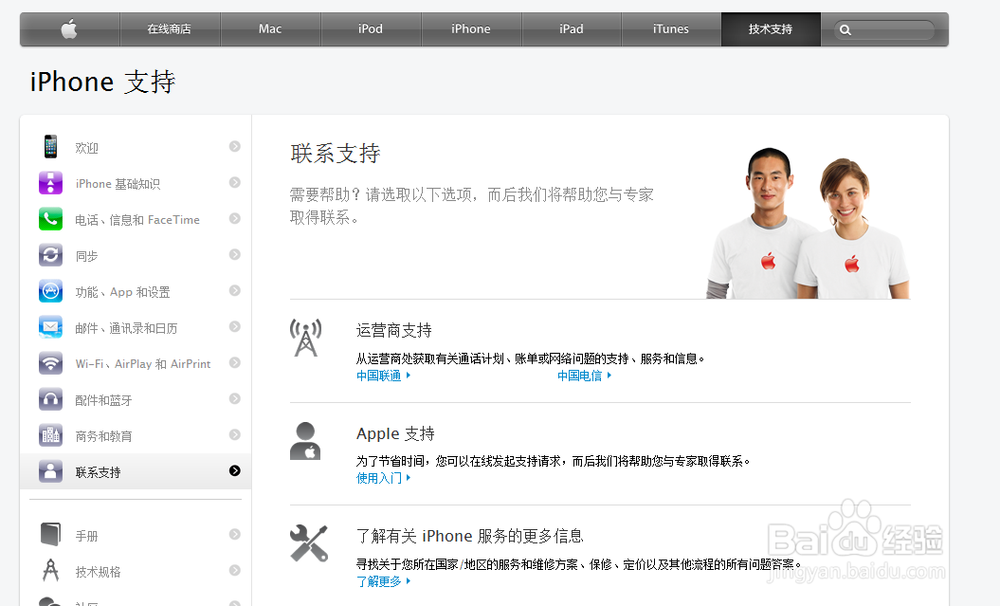1000x606 pixels.
Task: Select 电话、信息和 FaceTime in the sidebar
Action: click(x=137, y=220)
